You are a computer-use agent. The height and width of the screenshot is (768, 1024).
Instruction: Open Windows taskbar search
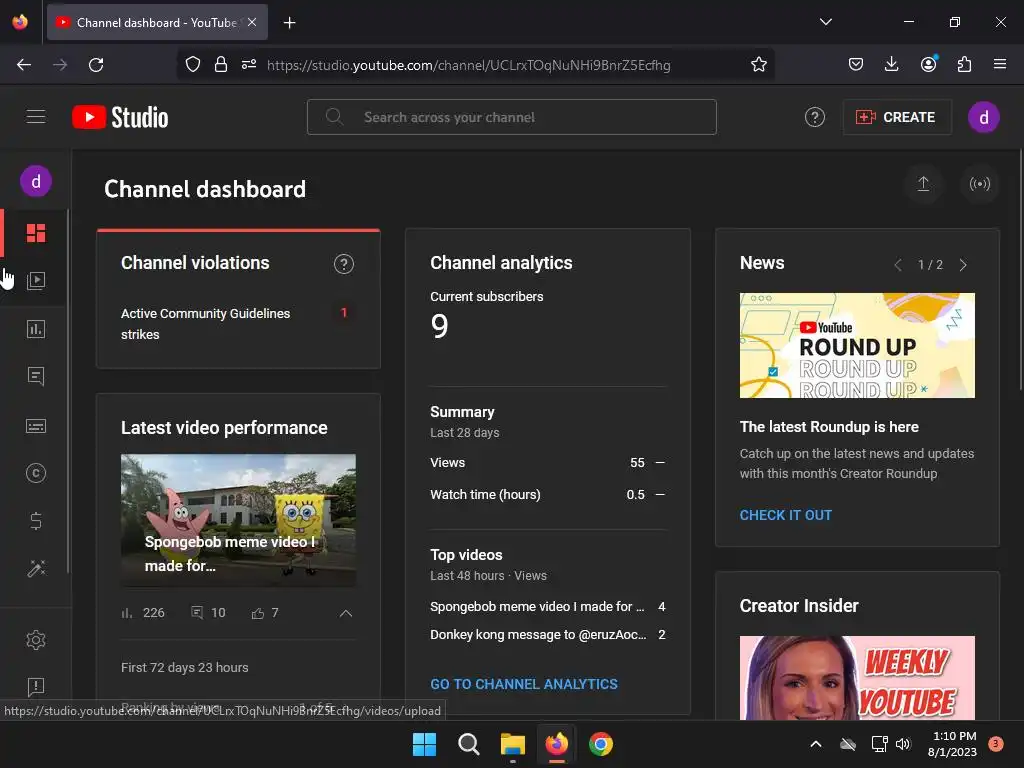[x=468, y=744]
